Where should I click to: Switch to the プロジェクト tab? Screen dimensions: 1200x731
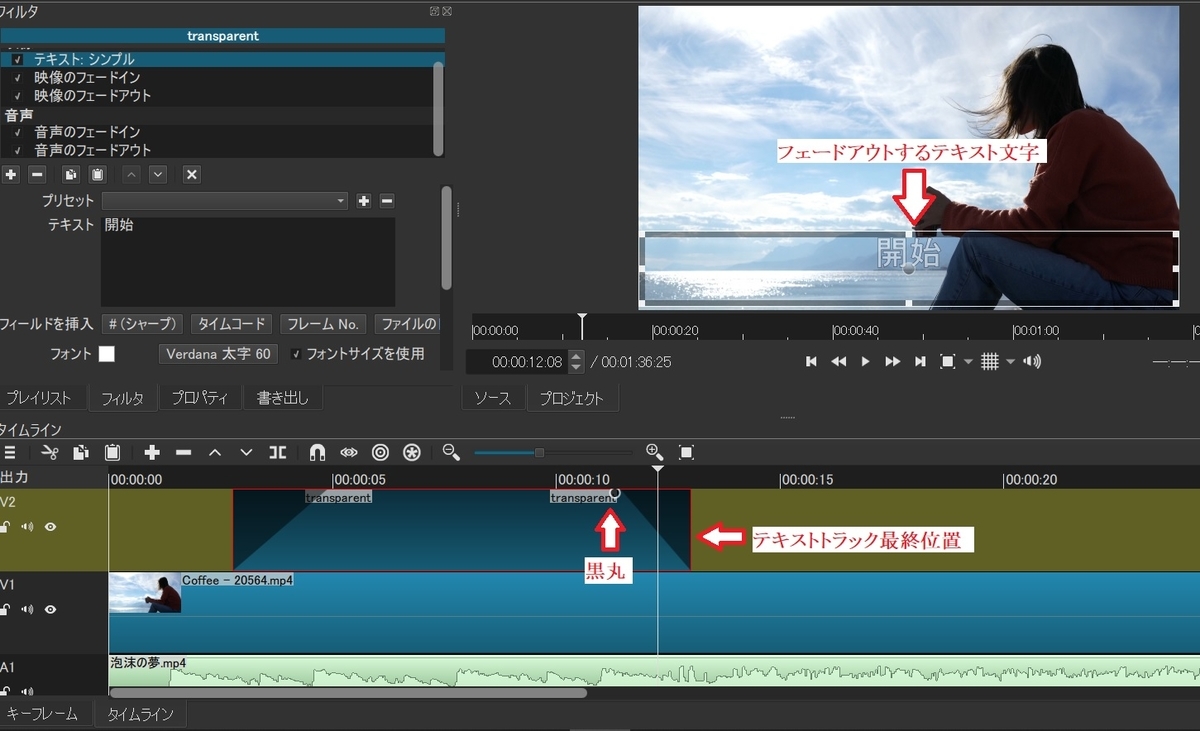pyautogui.click(x=572, y=398)
